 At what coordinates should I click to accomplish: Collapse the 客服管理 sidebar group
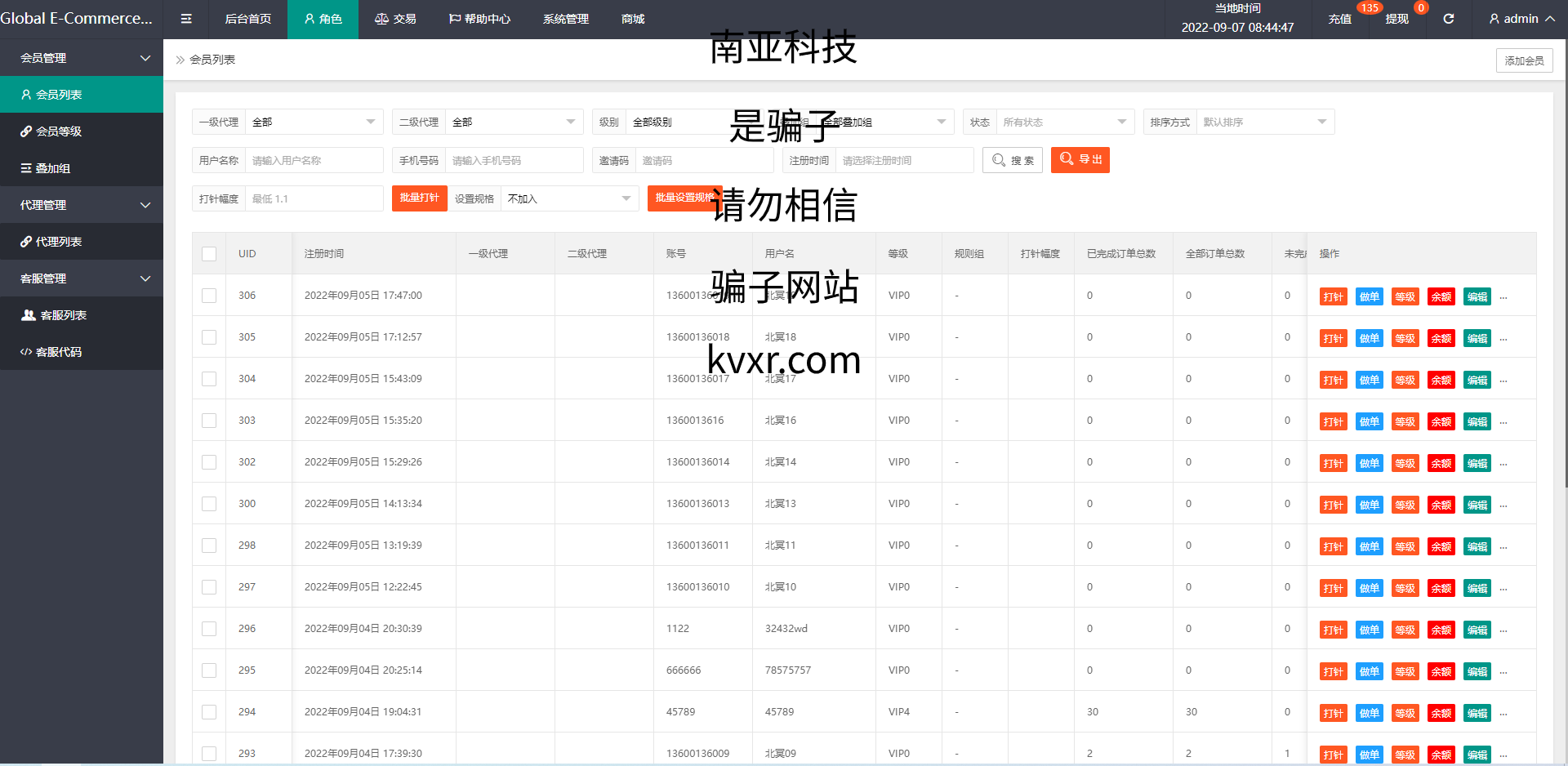pyautogui.click(x=82, y=278)
